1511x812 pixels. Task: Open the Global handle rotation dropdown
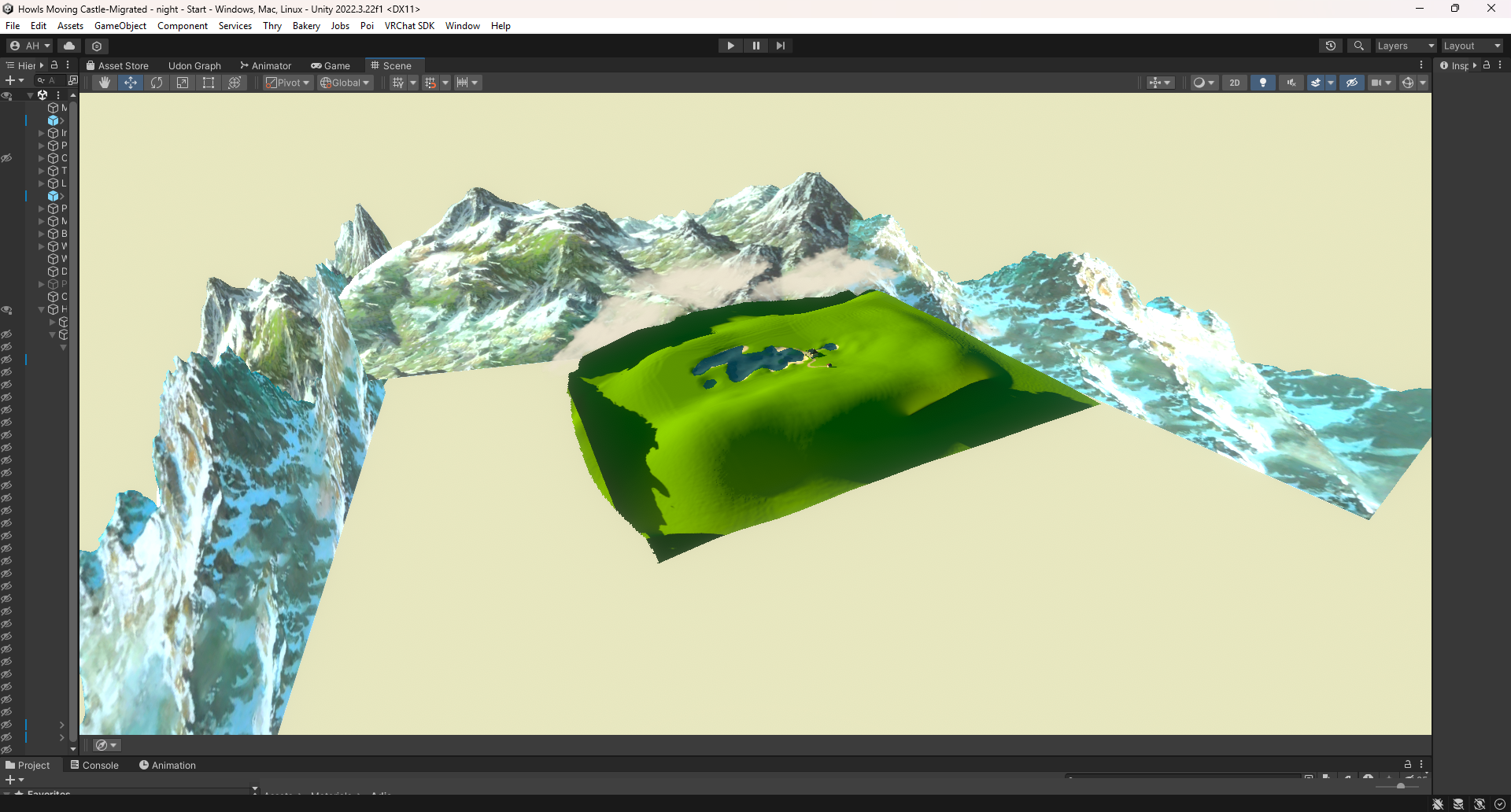click(x=345, y=83)
